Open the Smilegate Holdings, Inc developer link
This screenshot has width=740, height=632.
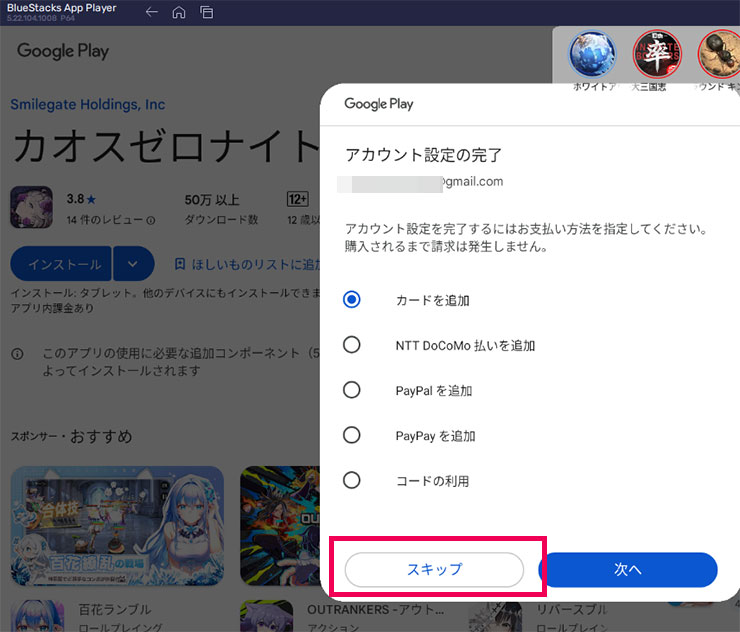click(88, 105)
